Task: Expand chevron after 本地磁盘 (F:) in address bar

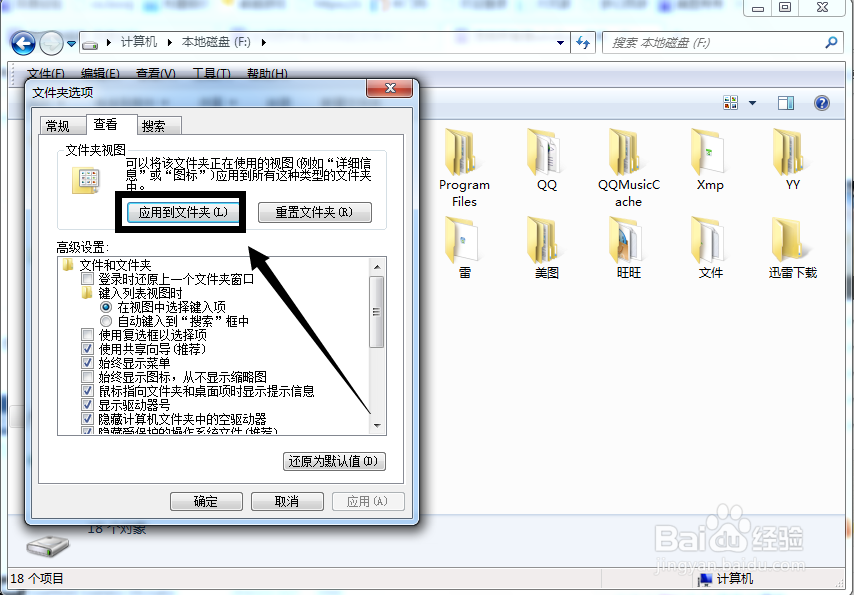Action: coord(264,42)
